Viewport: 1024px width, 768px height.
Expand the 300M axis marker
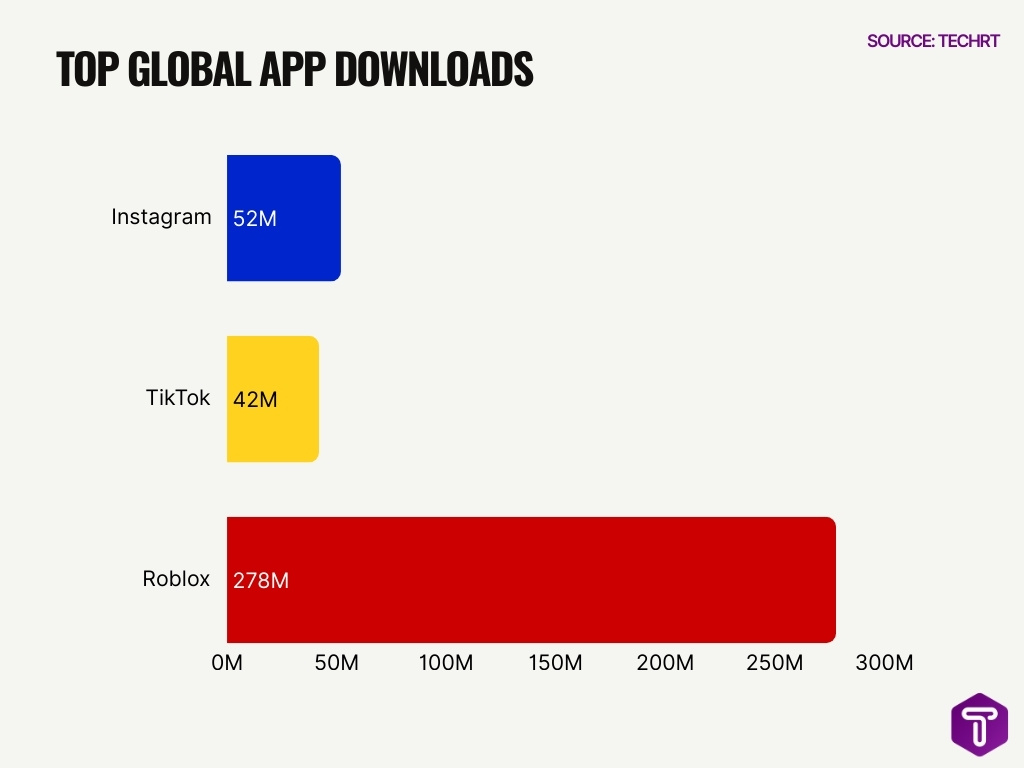(x=885, y=662)
